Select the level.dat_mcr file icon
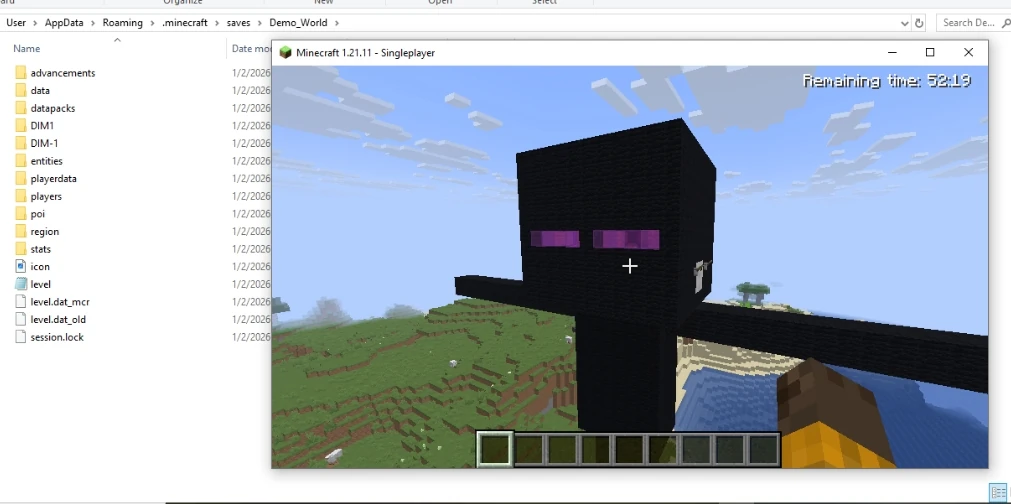Screen dimensions: 1011x504 20,302
